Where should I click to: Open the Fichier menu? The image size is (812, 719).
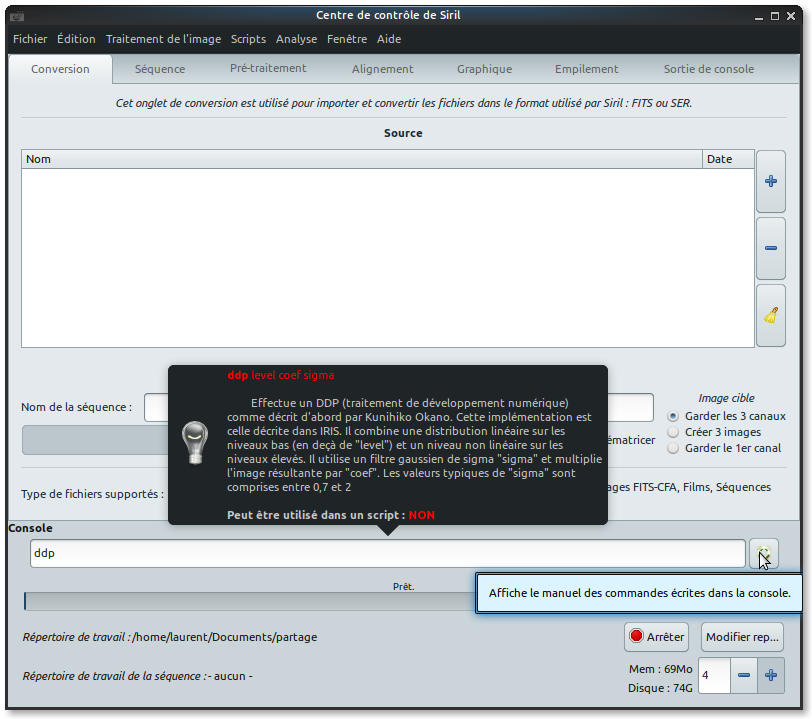click(x=30, y=39)
